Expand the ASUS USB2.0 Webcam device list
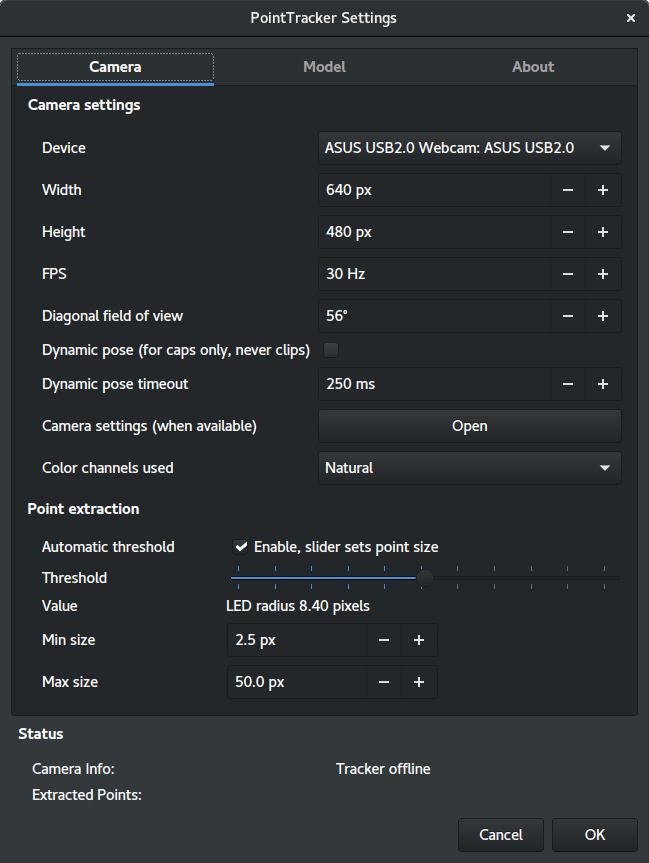The image size is (649, 863). tap(604, 147)
